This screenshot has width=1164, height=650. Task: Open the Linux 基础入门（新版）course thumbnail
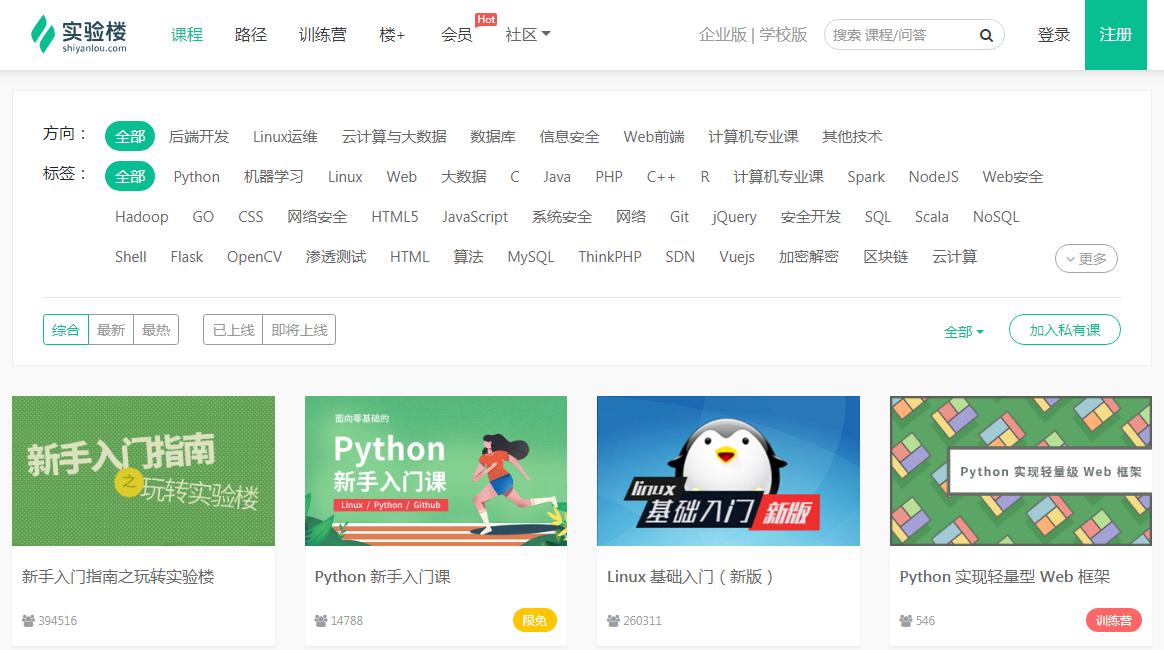(x=727, y=470)
